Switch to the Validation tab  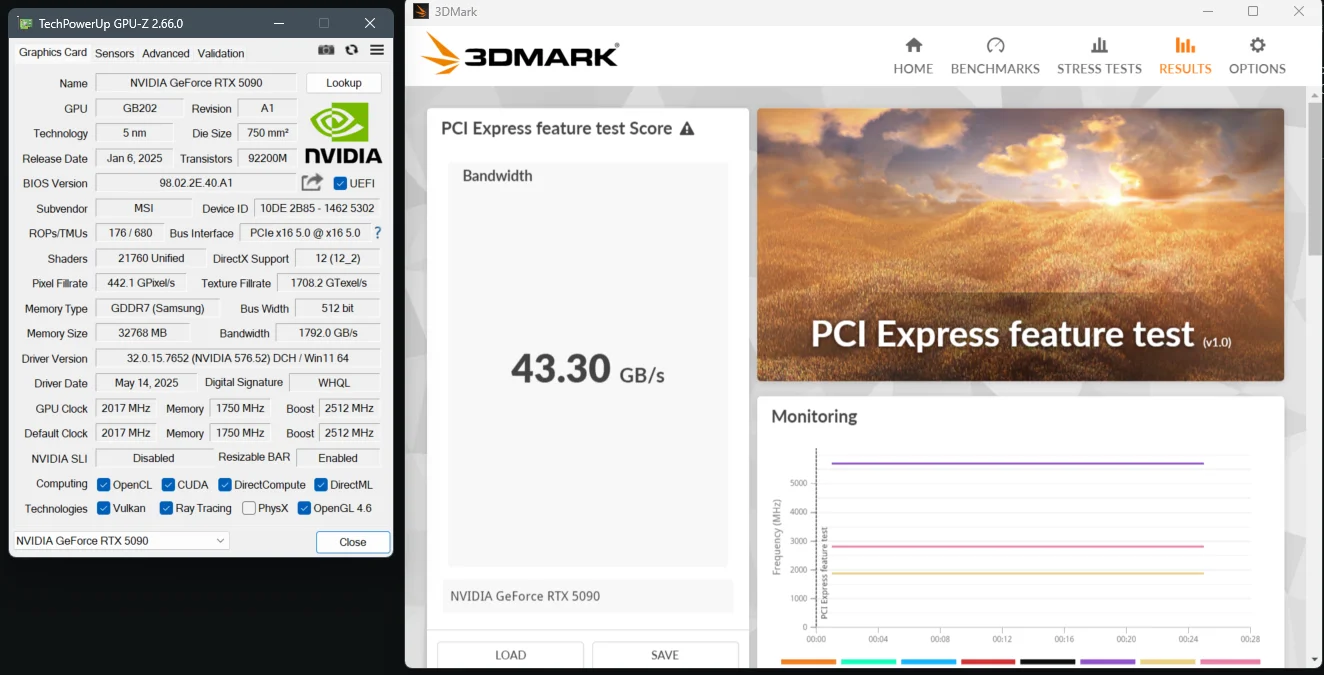point(221,53)
